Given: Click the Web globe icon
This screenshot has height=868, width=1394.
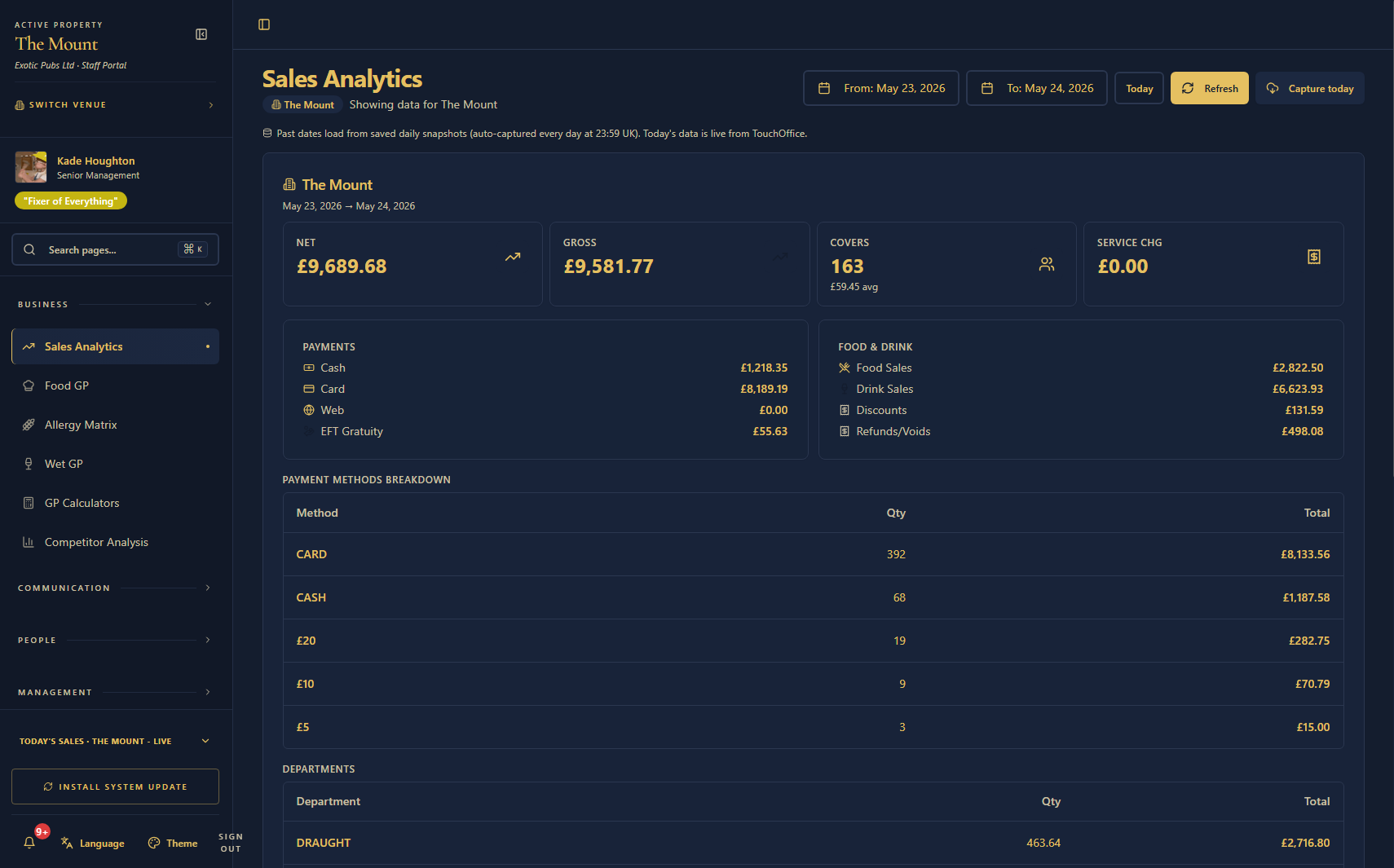Looking at the screenshot, I should (x=309, y=411).
